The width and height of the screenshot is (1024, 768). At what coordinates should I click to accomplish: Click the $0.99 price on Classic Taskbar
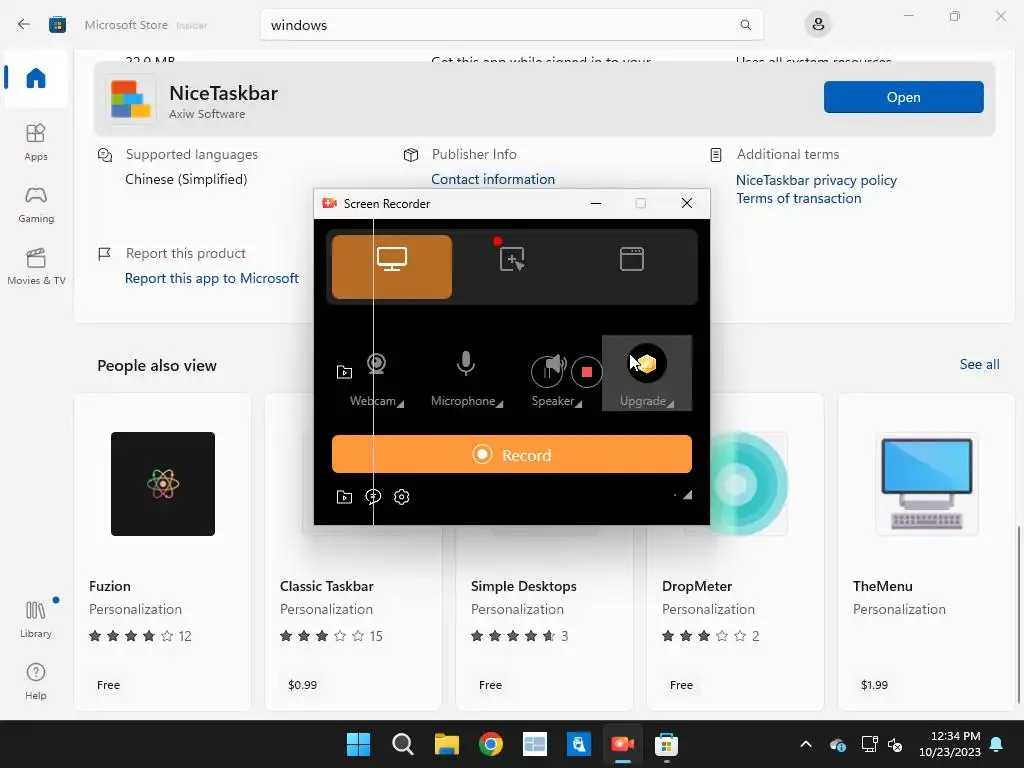click(x=302, y=685)
